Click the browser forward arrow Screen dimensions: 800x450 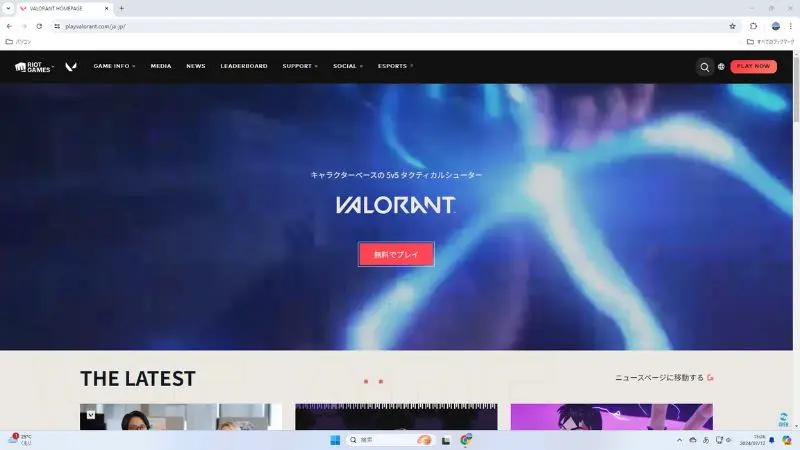[24, 26]
